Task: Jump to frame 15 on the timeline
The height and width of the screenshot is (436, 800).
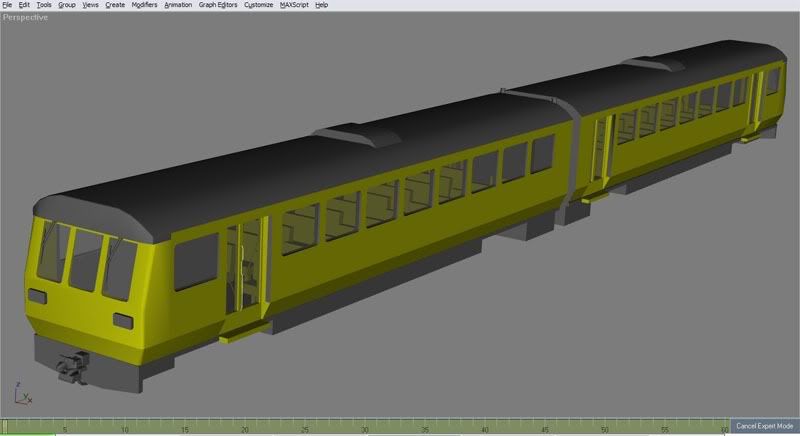Action: pos(185,427)
